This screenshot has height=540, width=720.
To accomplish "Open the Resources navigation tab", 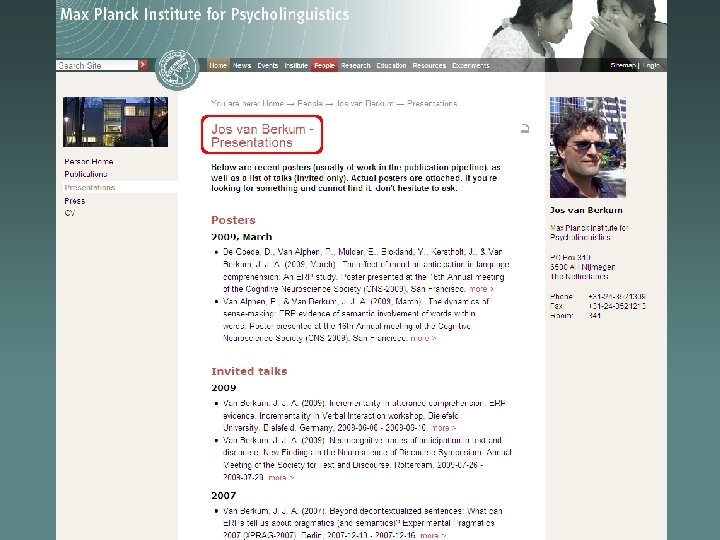I will 429,65.
